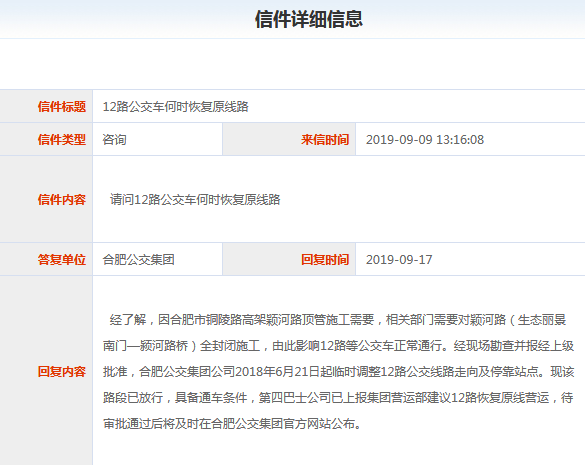This screenshot has width=585, height=465.
Task: Click the received timestamp 2019-09-09 13:16:08
Action: pos(425,140)
